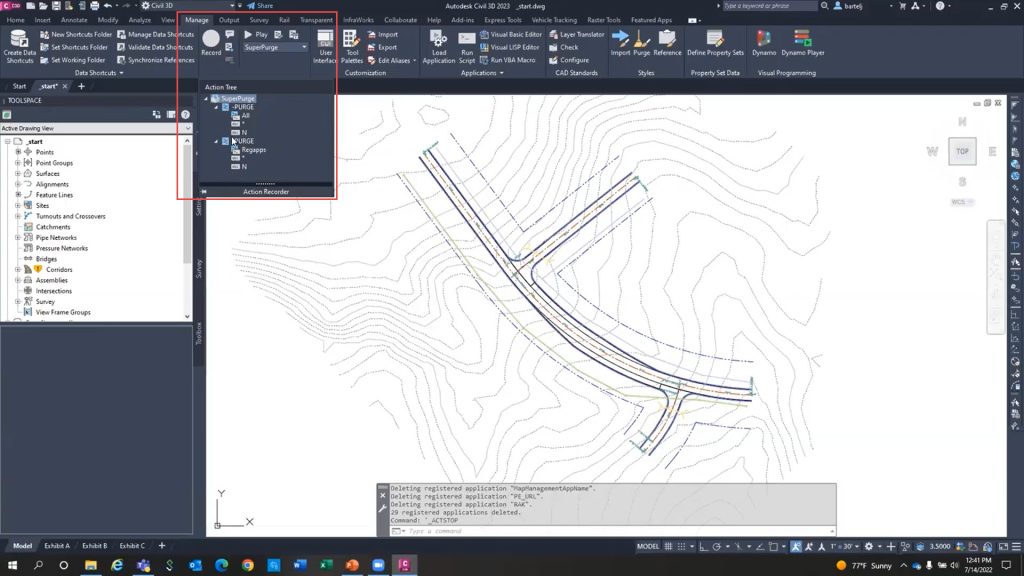Viewport: 1024px width, 576px height.
Task: Click the Record action macro button
Action: [x=211, y=42]
